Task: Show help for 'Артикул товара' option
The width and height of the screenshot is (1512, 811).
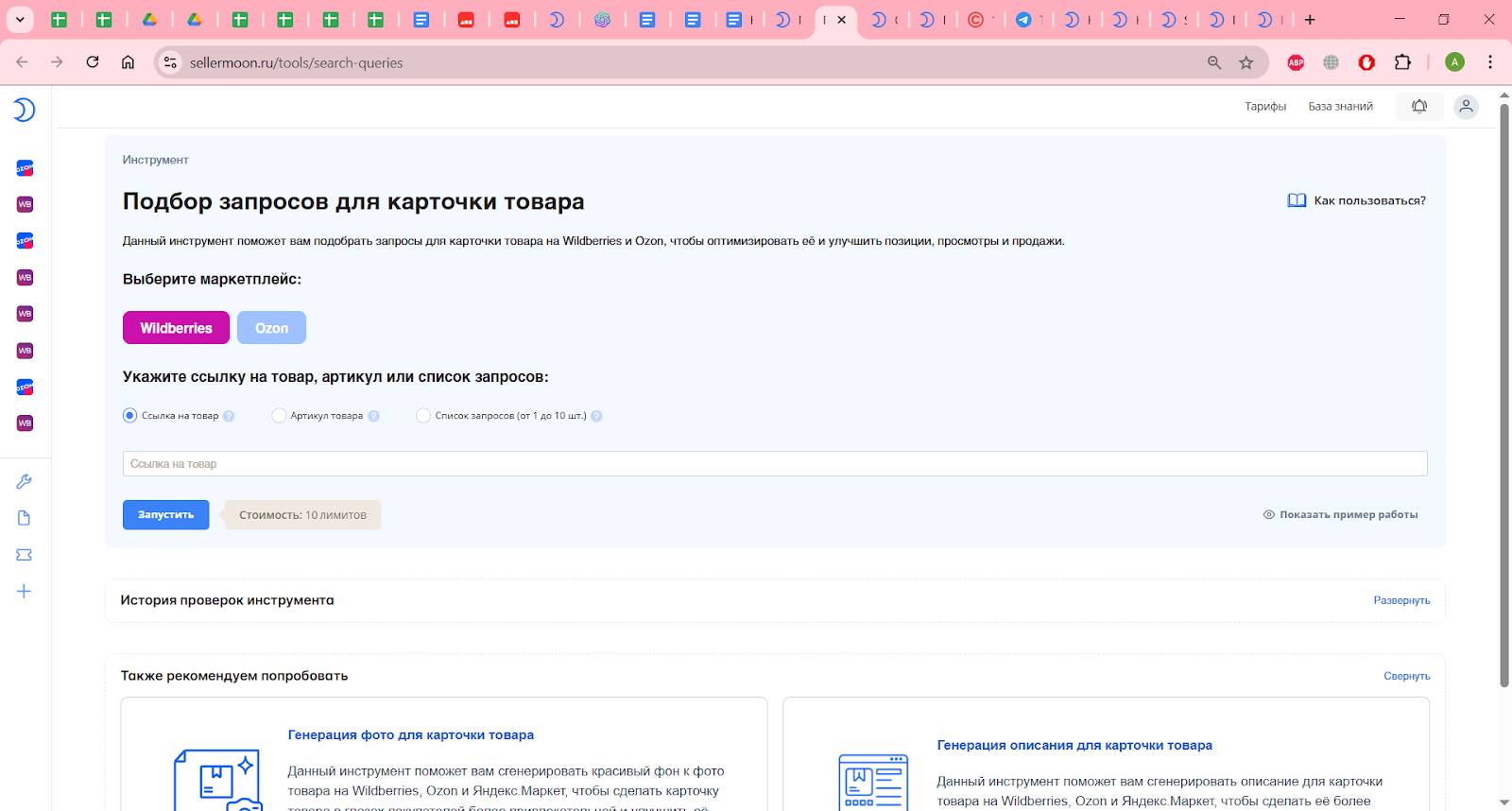Action: [373, 416]
